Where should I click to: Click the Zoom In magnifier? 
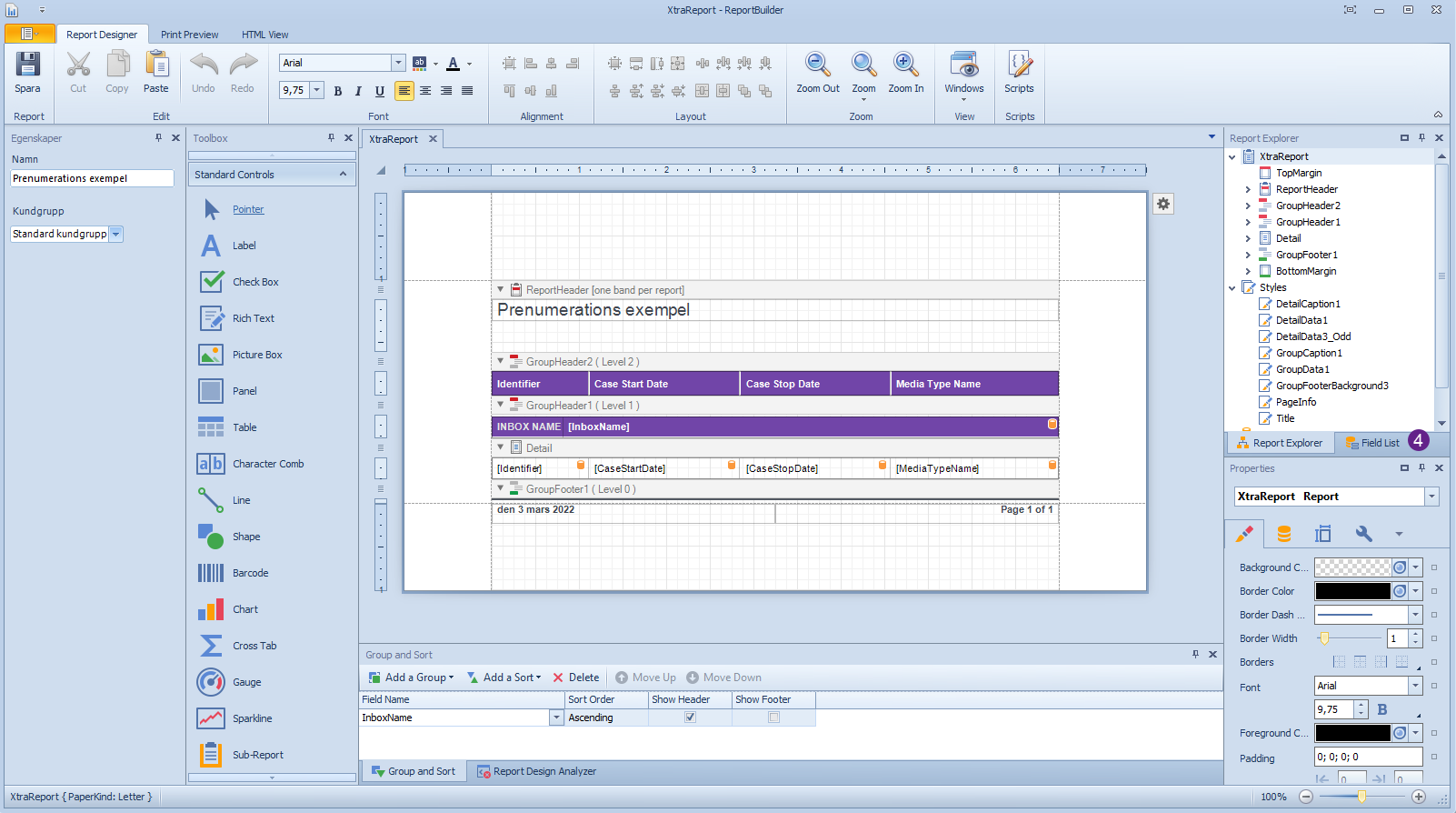point(906,65)
